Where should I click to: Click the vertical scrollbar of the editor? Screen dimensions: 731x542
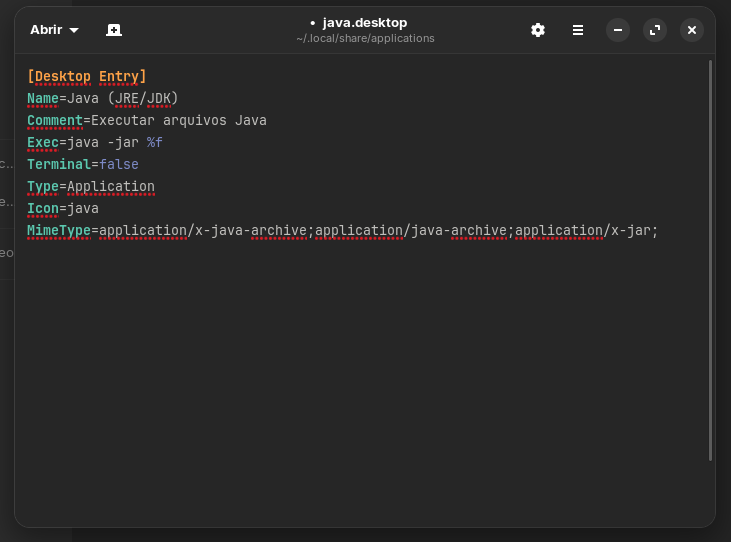[710, 260]
